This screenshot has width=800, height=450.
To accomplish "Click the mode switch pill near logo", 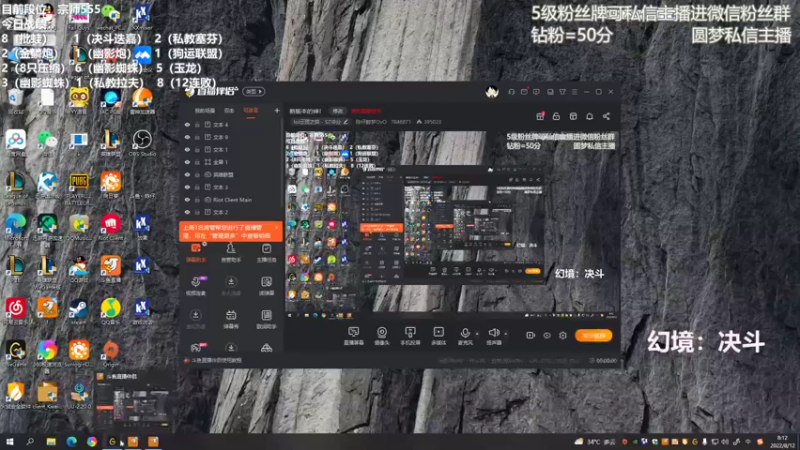I will pyautogui.click(x=254, y=91).
